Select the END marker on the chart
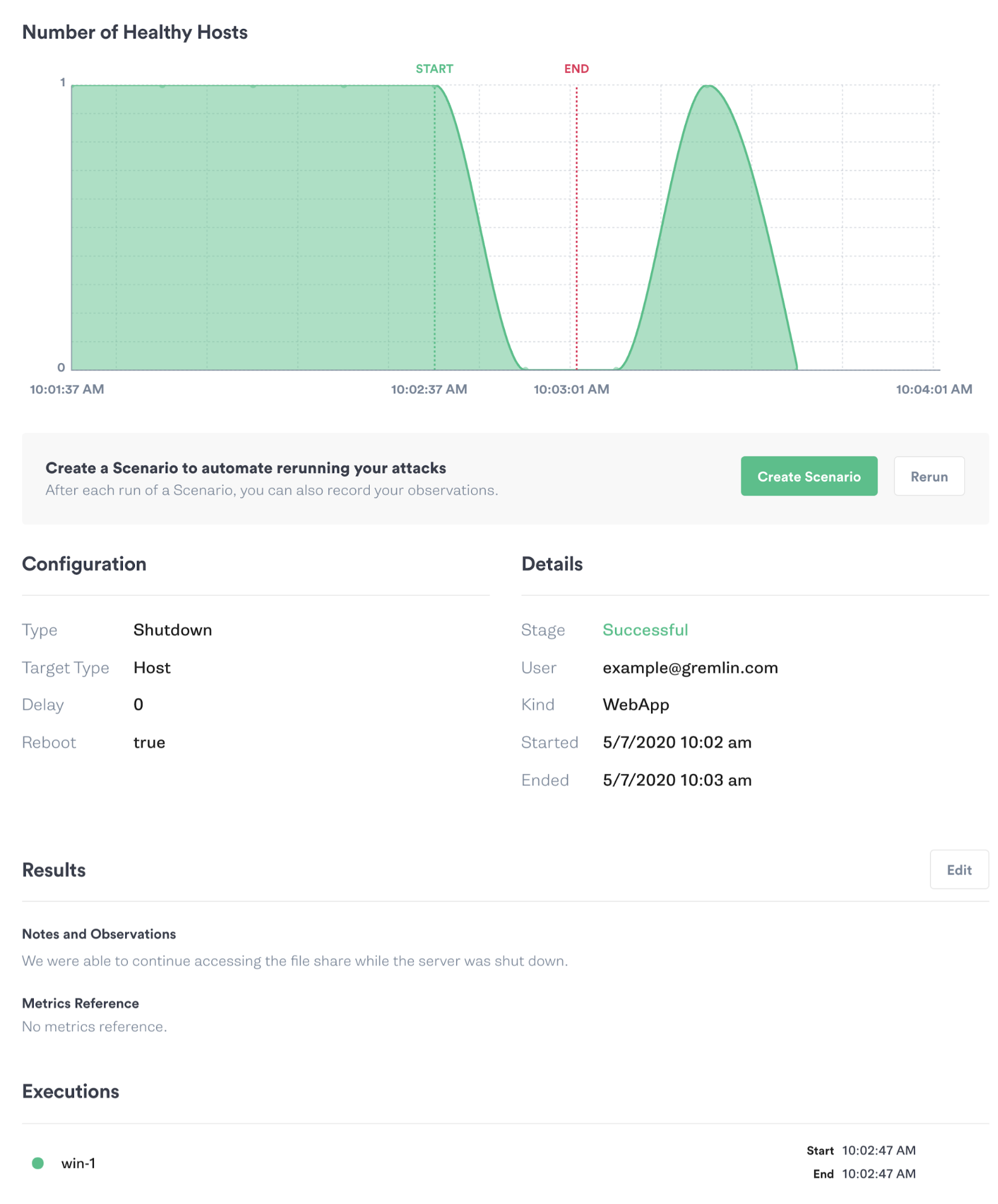998x1204 pixels. (576, 69)
